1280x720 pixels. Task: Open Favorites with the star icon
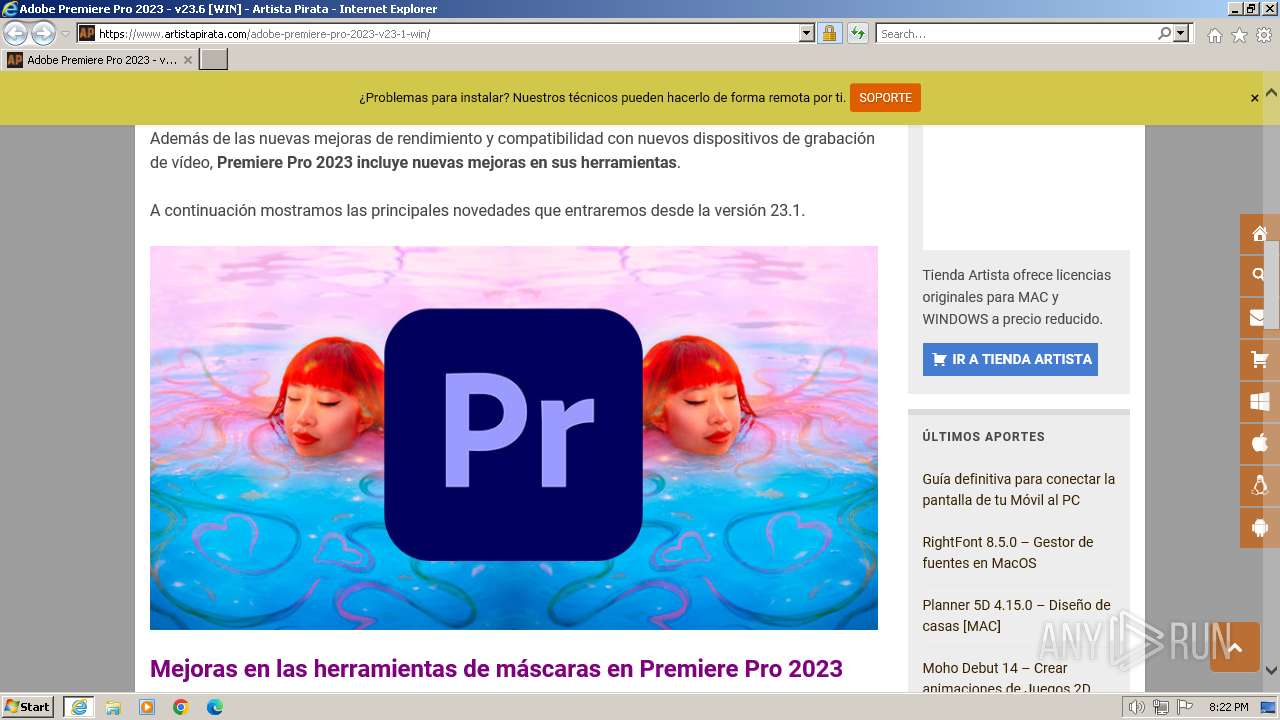coord(1239,35)
